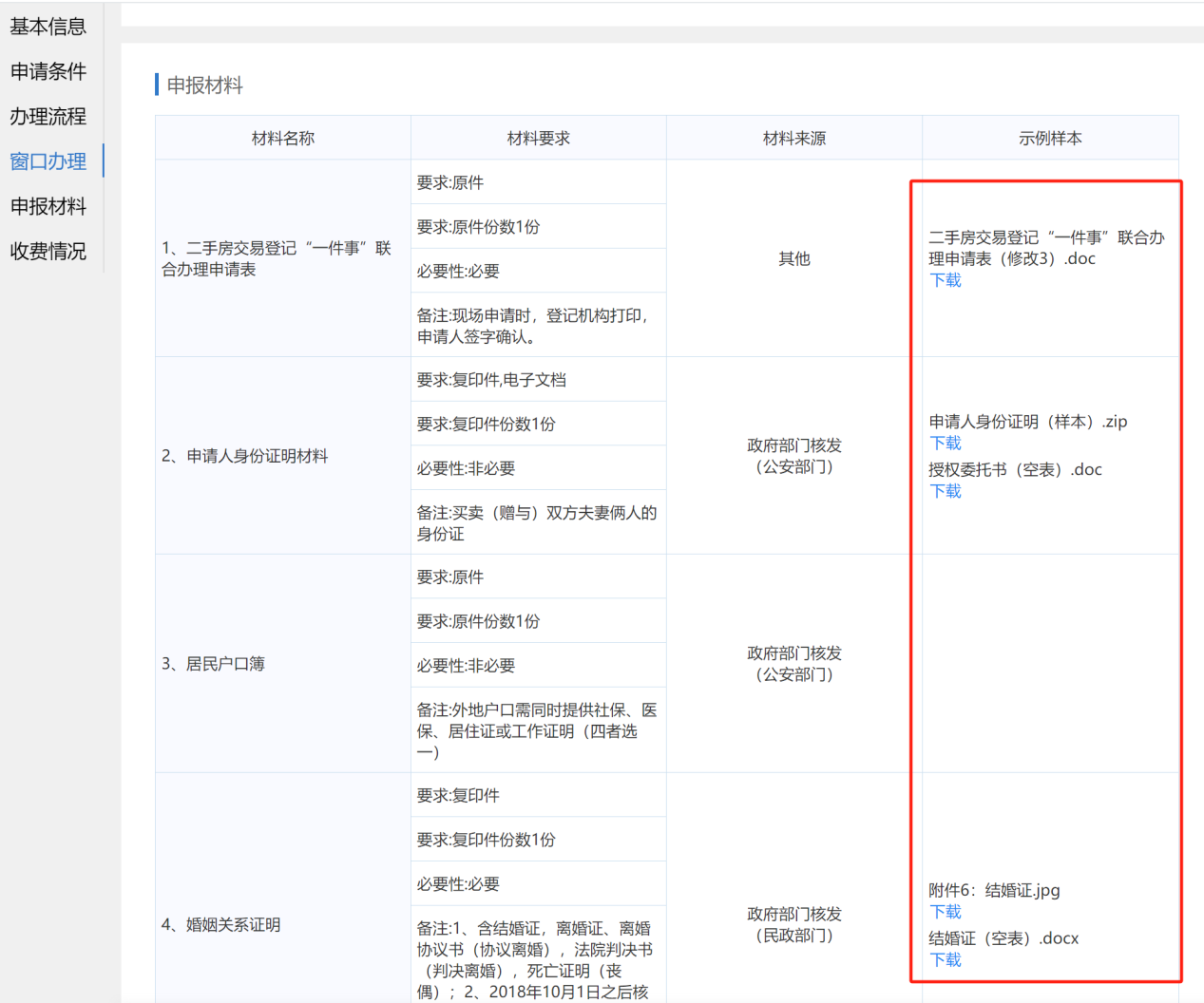Viewport: 1204px width, 1003px height.
Task: Select the 居民户口簿 row name
Action: click(x=214, y=664)
